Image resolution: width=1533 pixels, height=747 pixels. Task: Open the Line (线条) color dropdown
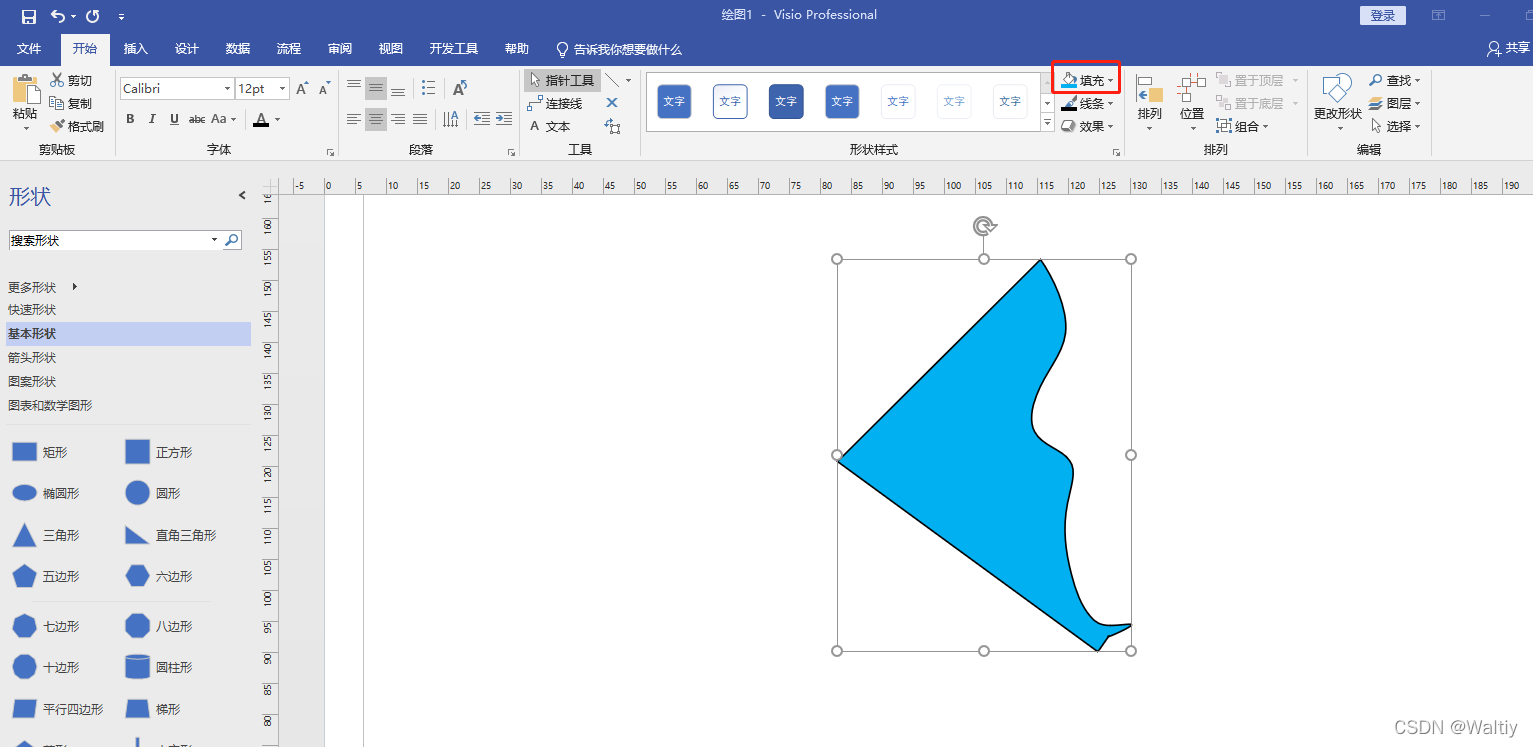[x=1086, y=103]
